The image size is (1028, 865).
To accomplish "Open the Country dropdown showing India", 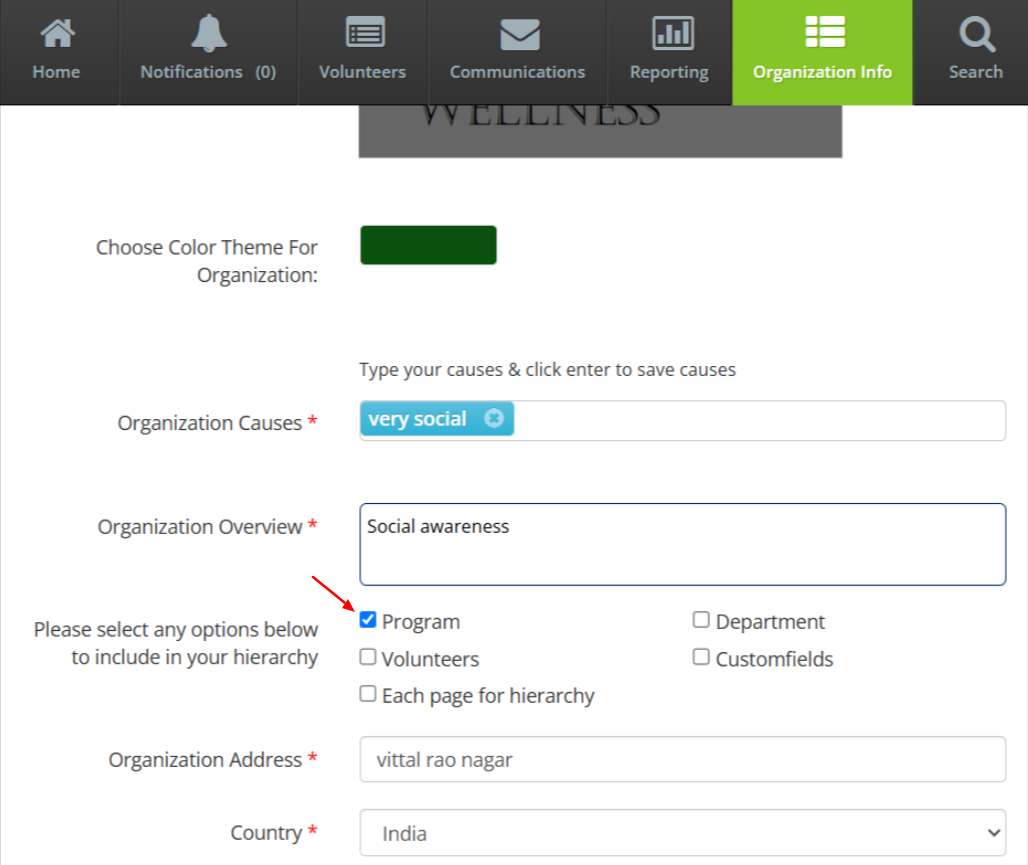I will click(x=683, y=832).
